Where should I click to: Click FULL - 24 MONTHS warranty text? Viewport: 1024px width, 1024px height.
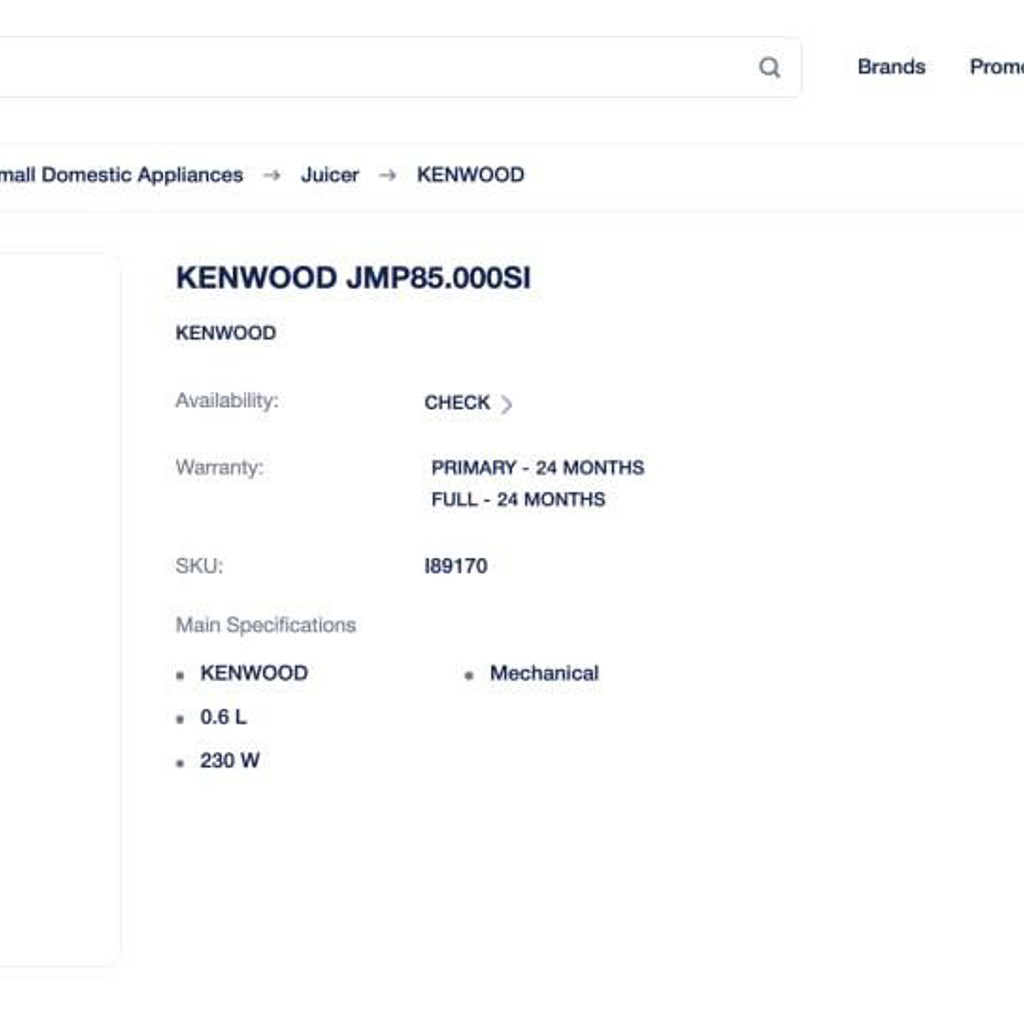click(518, 500)
